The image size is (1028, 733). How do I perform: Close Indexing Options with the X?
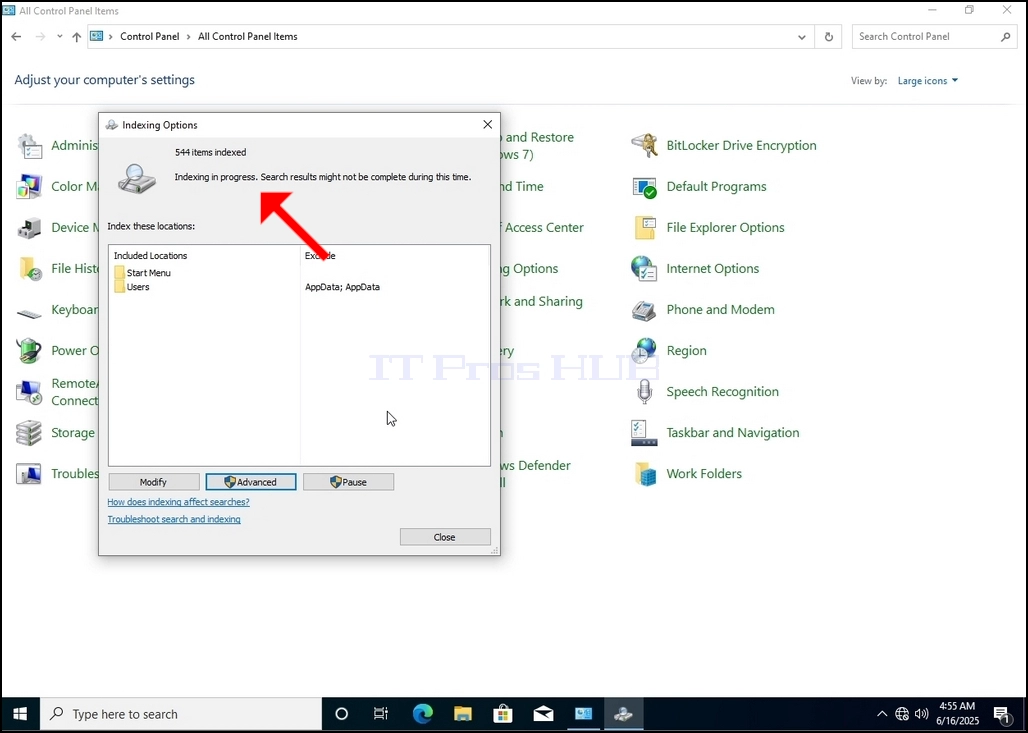[x=487, y=125]
